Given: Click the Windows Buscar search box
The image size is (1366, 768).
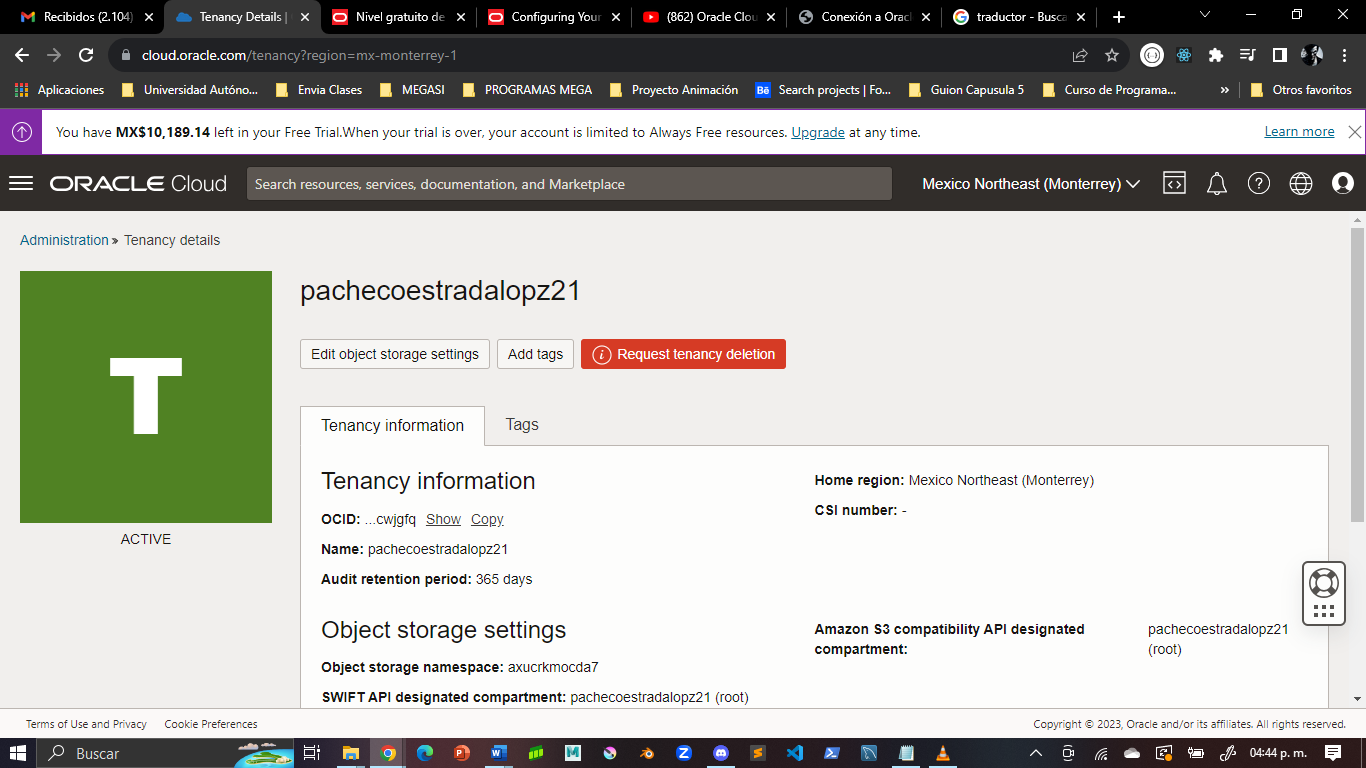Looking at the screenshot, I should point(165,753).
